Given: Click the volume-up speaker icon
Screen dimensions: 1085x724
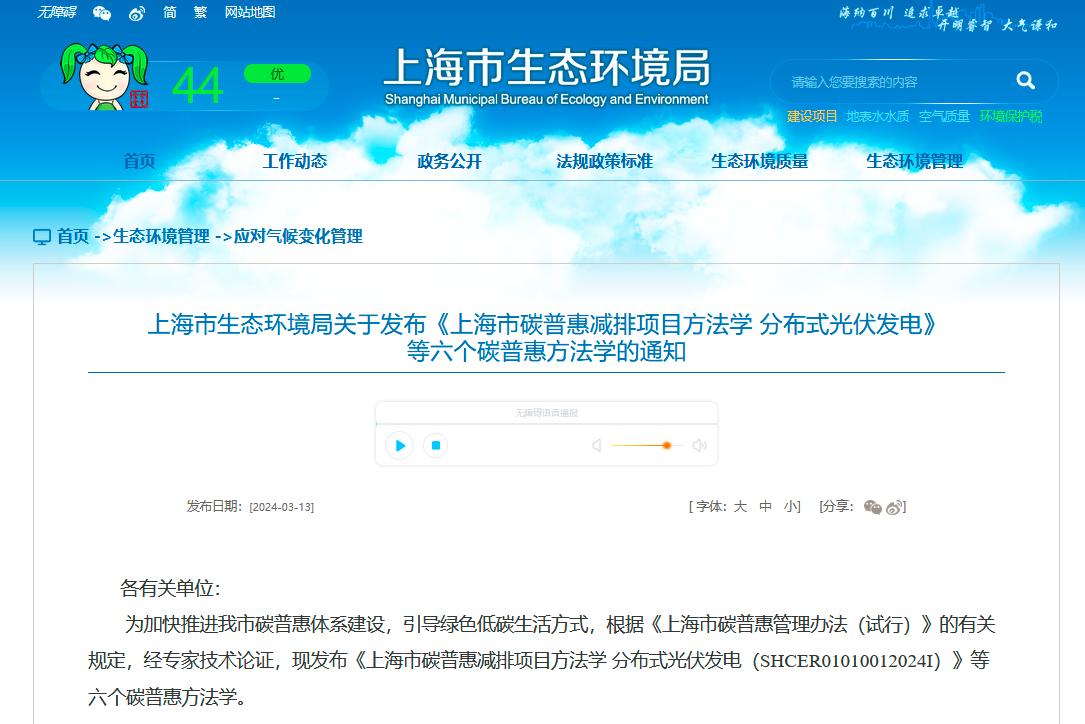Looking at the screenshot, I should coord(700,445).
